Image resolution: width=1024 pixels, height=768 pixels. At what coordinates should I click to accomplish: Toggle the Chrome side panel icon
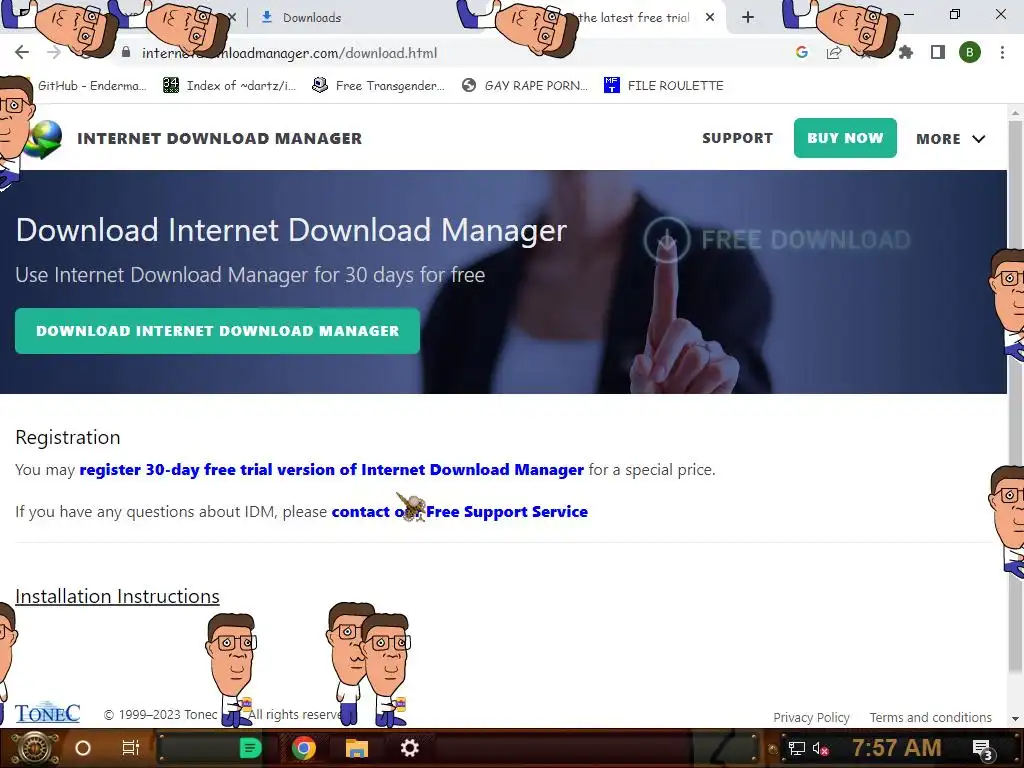coord(938,53)
